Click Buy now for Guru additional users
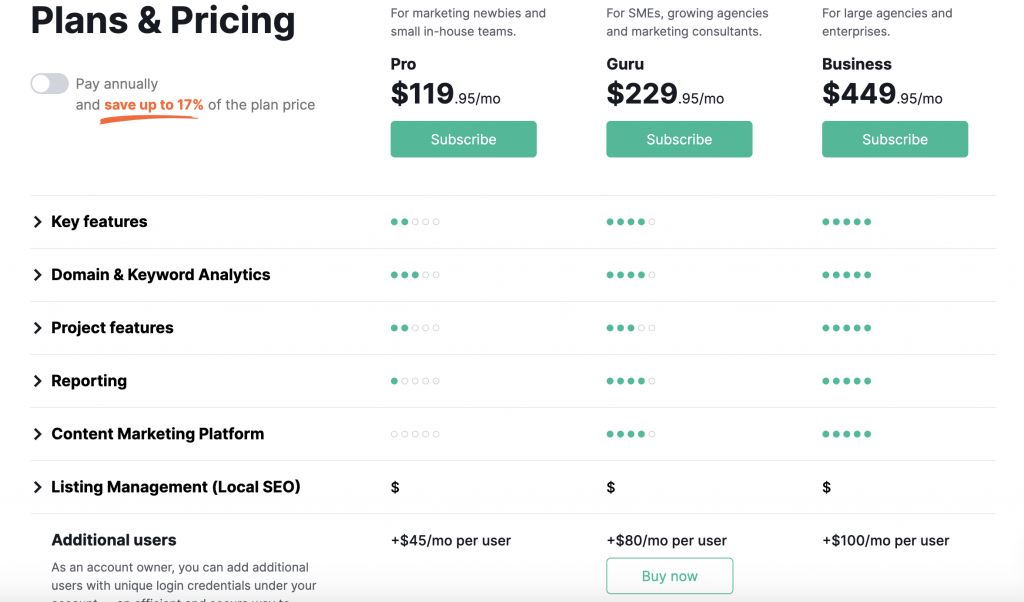Screen dimensions: 1024x602 coord(669,576)
